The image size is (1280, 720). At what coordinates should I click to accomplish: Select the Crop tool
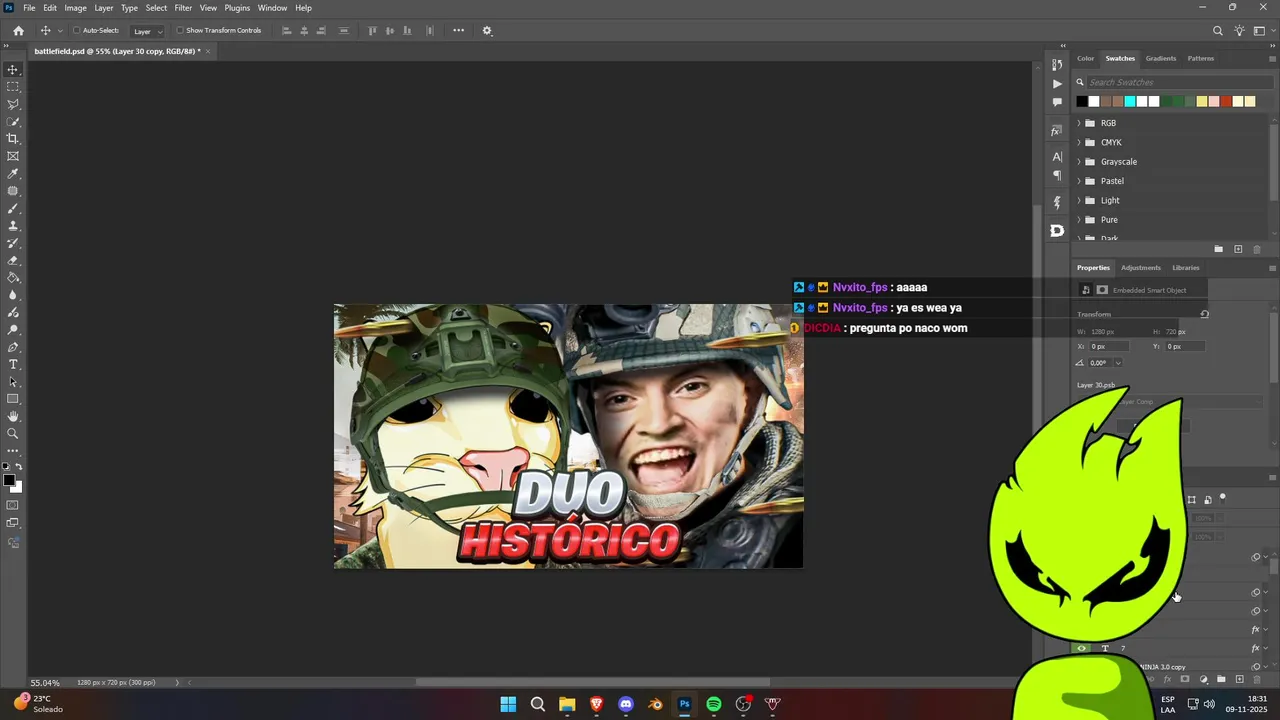(x=13, y=139)
